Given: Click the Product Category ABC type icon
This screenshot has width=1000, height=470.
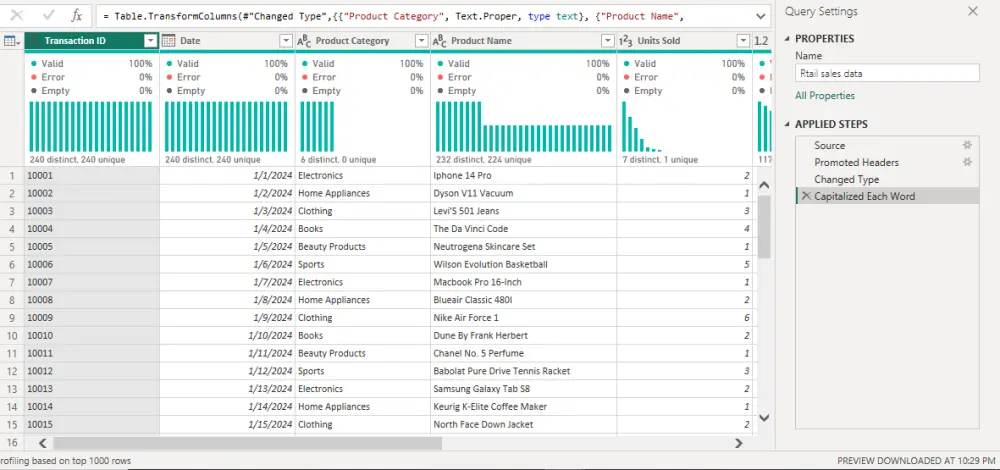Looking at the screenshot, I should click(304, 41).
